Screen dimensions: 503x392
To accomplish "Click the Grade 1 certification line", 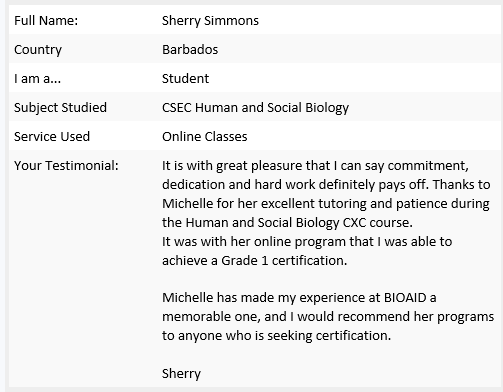I will (255, 261).
